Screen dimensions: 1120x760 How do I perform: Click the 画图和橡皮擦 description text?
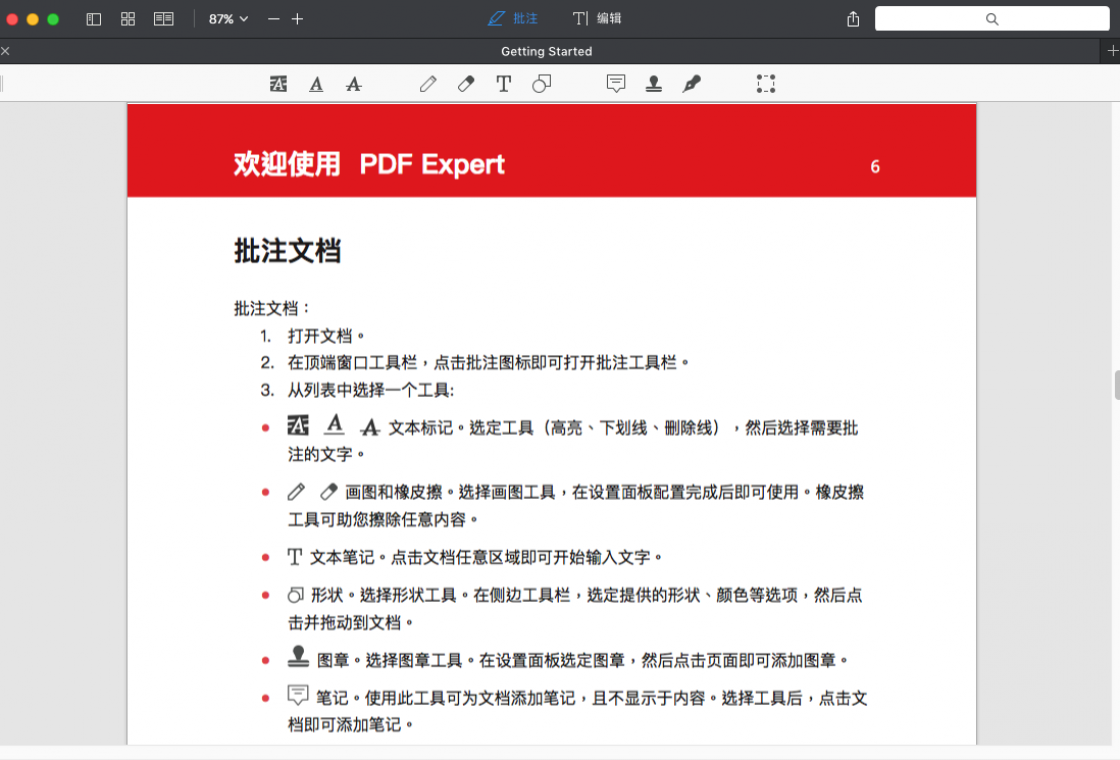click(576, 506)
